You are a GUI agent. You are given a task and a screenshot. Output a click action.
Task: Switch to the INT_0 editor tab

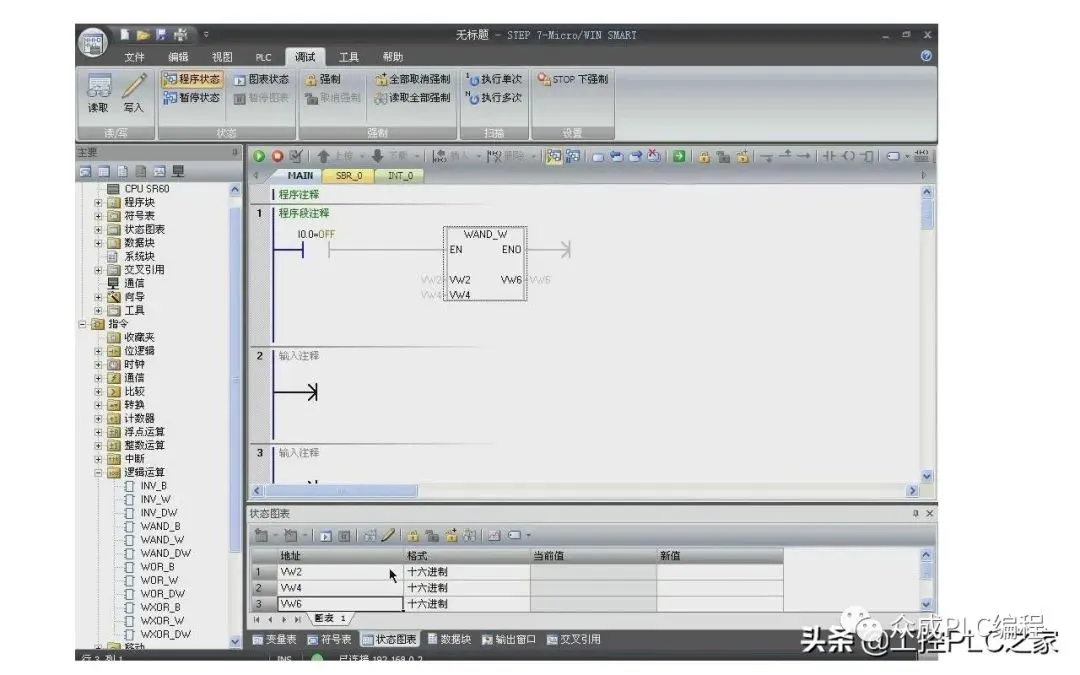tap(400, 176)
